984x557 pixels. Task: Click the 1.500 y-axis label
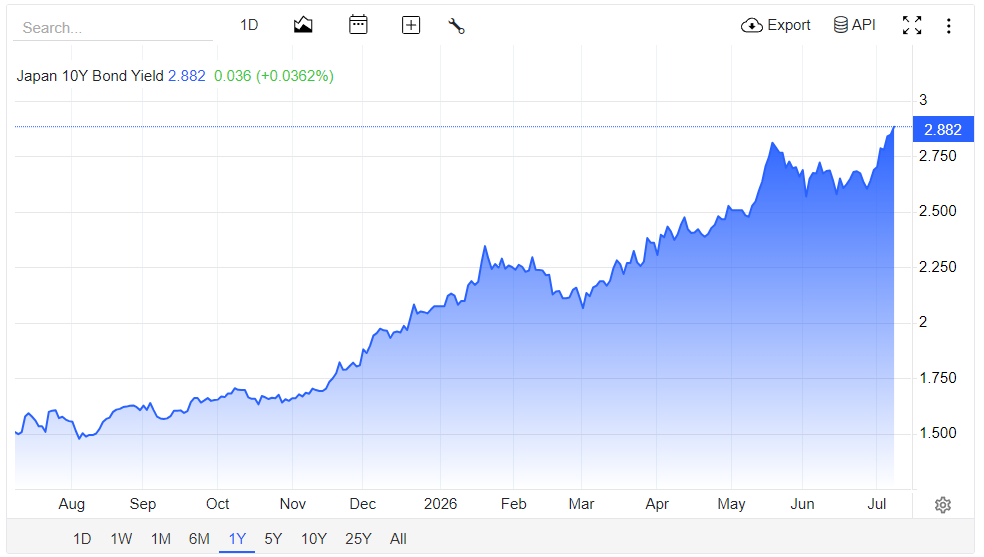click(x=938, y=433)
